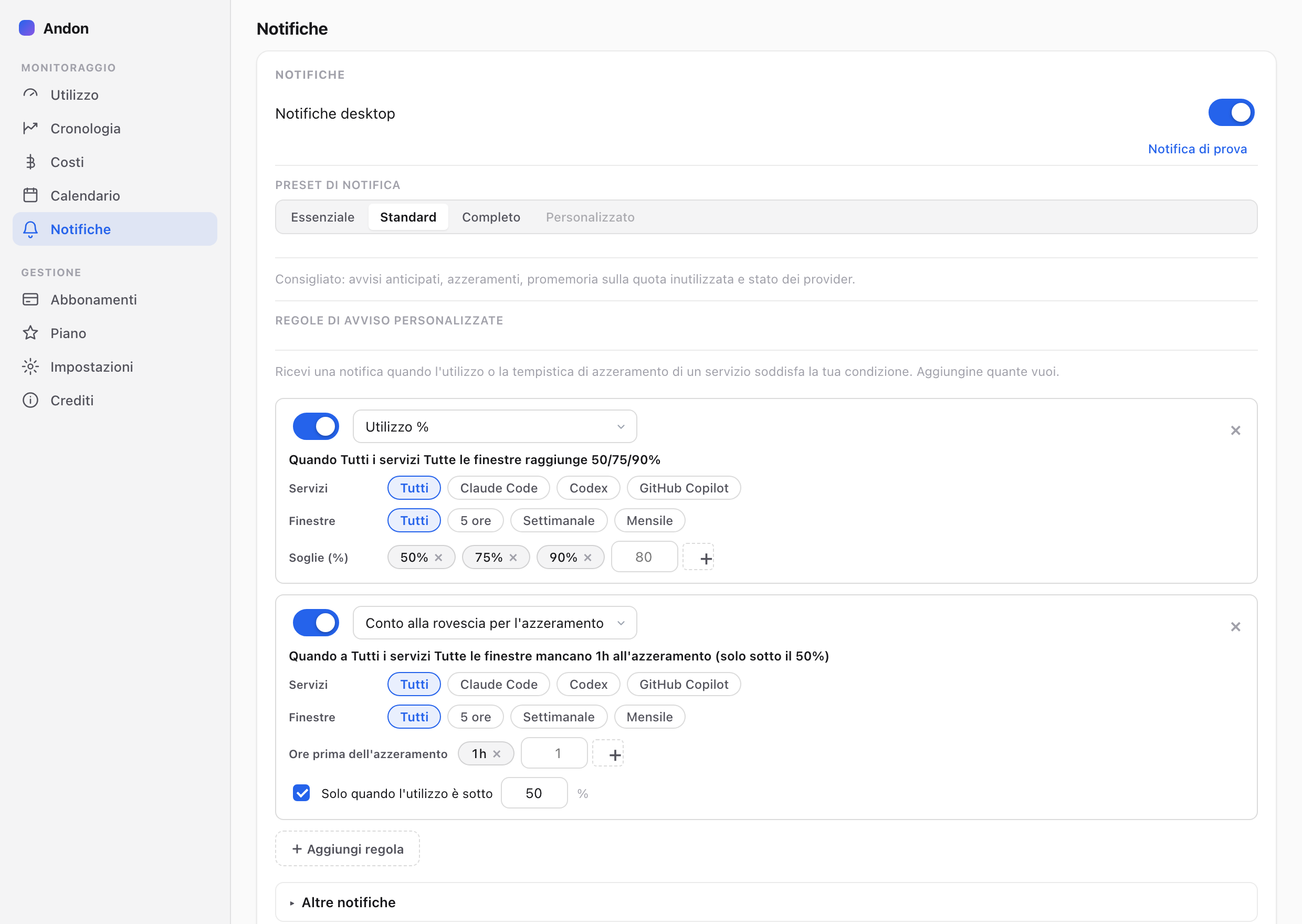
Task: Open Crediti via its info icon
Action: [x=31, y=400]
